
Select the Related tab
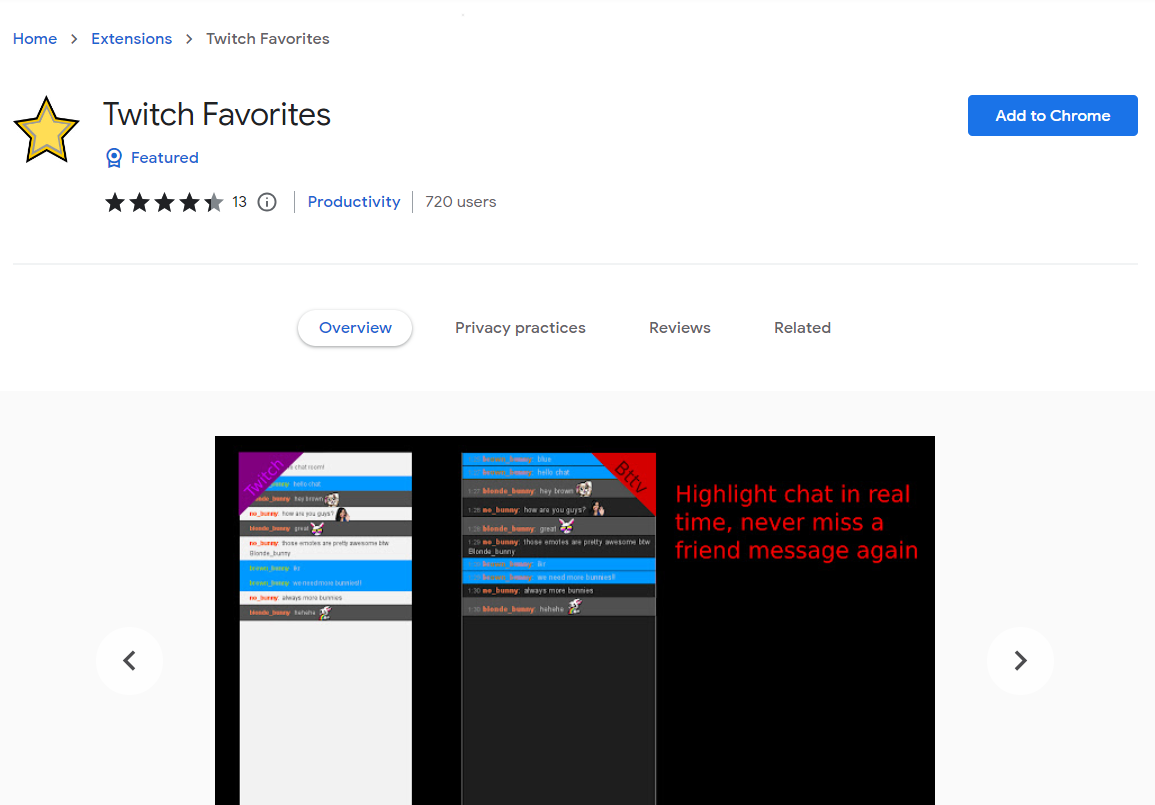click(x=802, y=327)
